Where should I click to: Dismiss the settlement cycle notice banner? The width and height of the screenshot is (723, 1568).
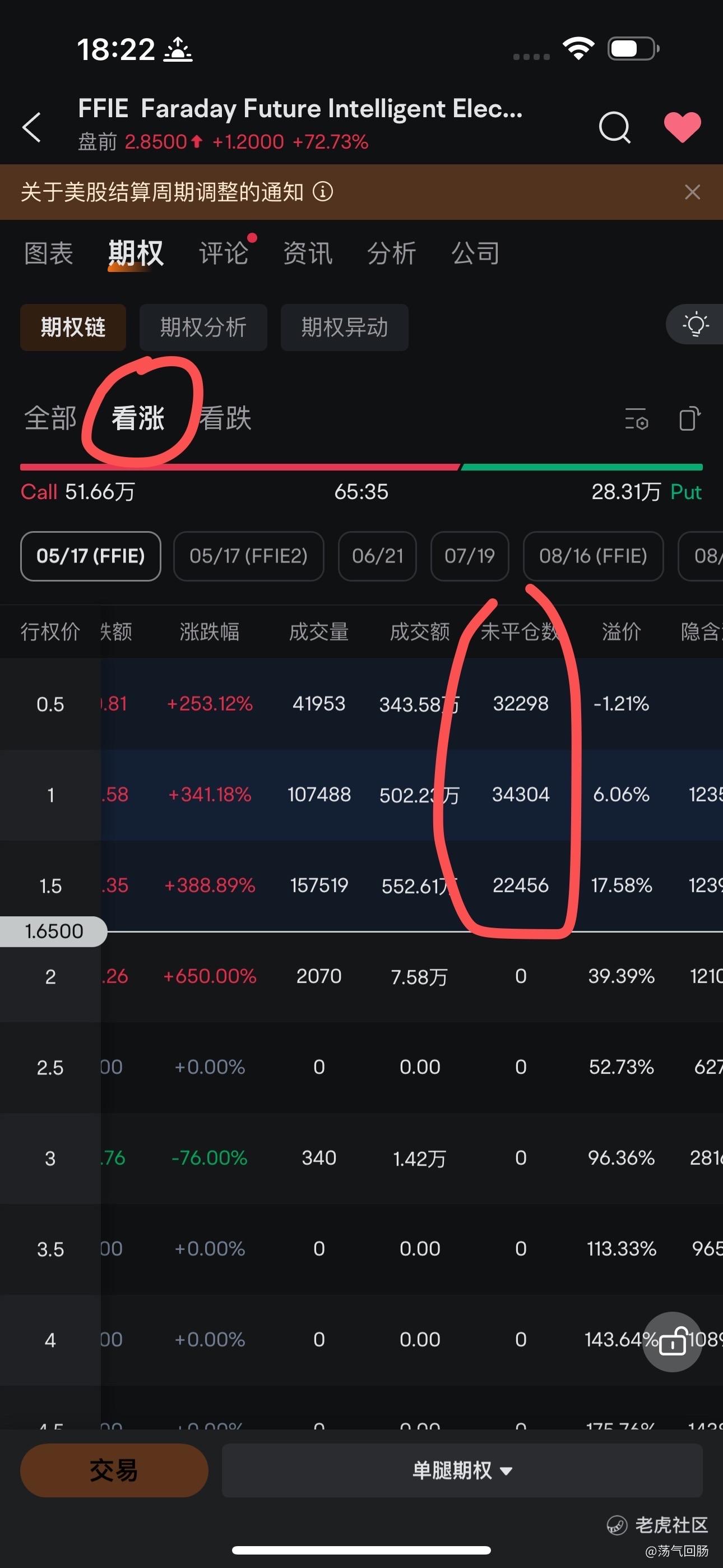[x=692, y=192]
